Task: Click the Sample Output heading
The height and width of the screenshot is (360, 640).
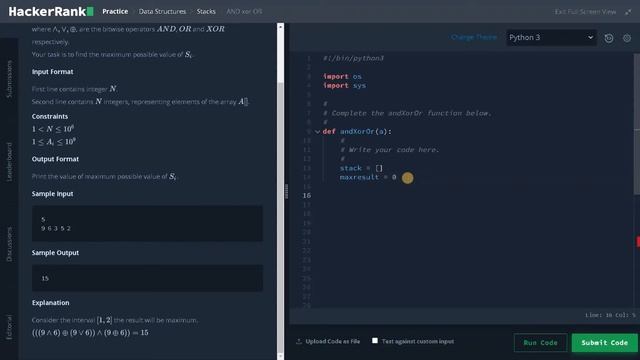Action: coord(55,253)
